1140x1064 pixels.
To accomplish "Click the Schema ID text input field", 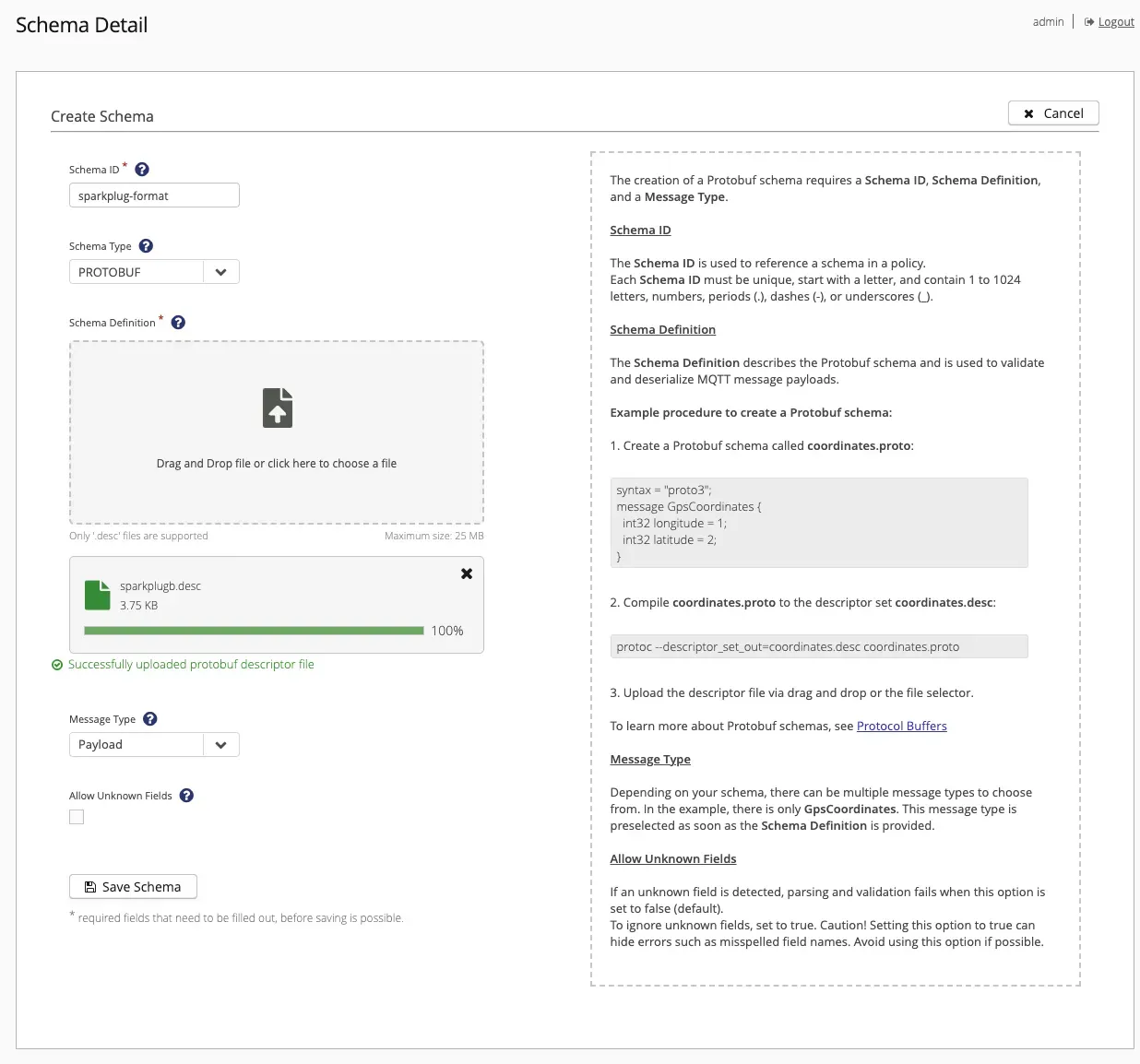I will [x=154, y=195].
